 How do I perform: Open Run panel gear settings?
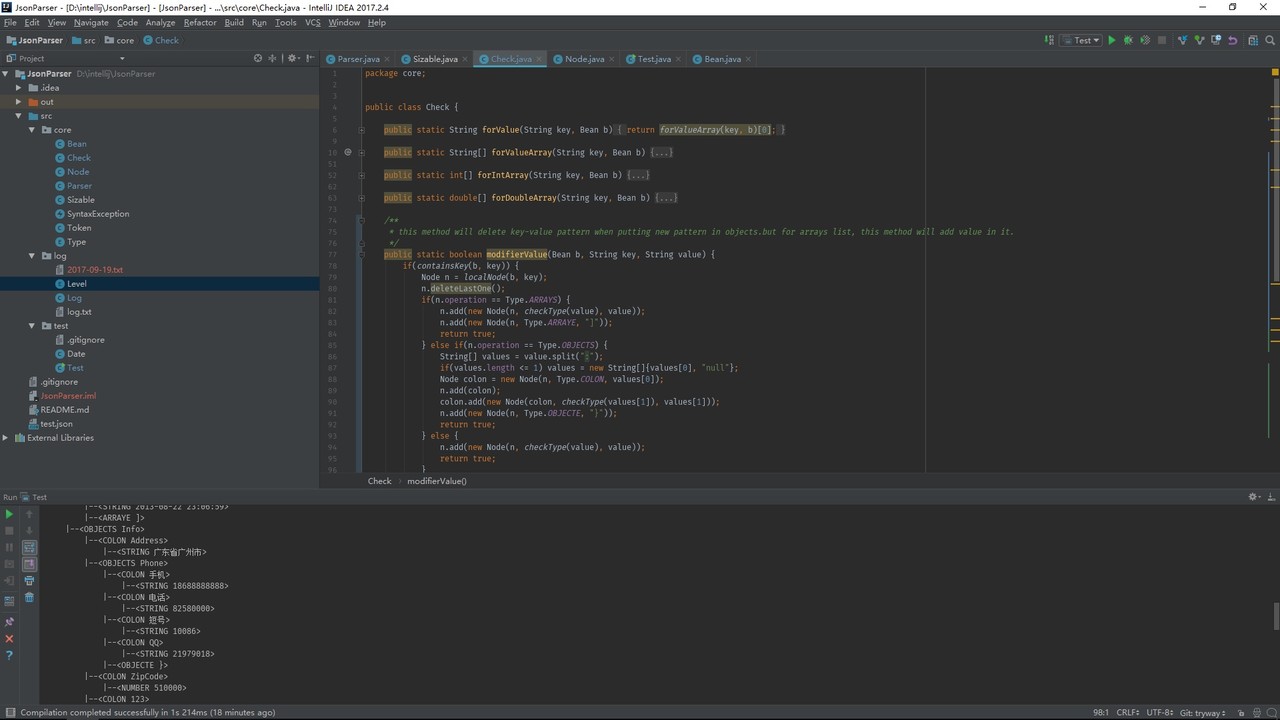[1254, 497]
